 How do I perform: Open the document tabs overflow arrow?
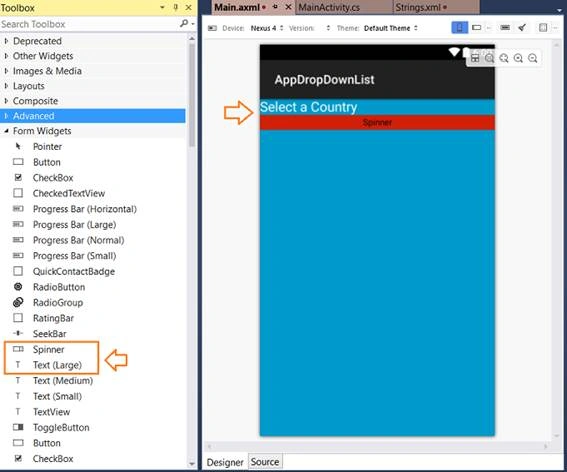(559, 10)
